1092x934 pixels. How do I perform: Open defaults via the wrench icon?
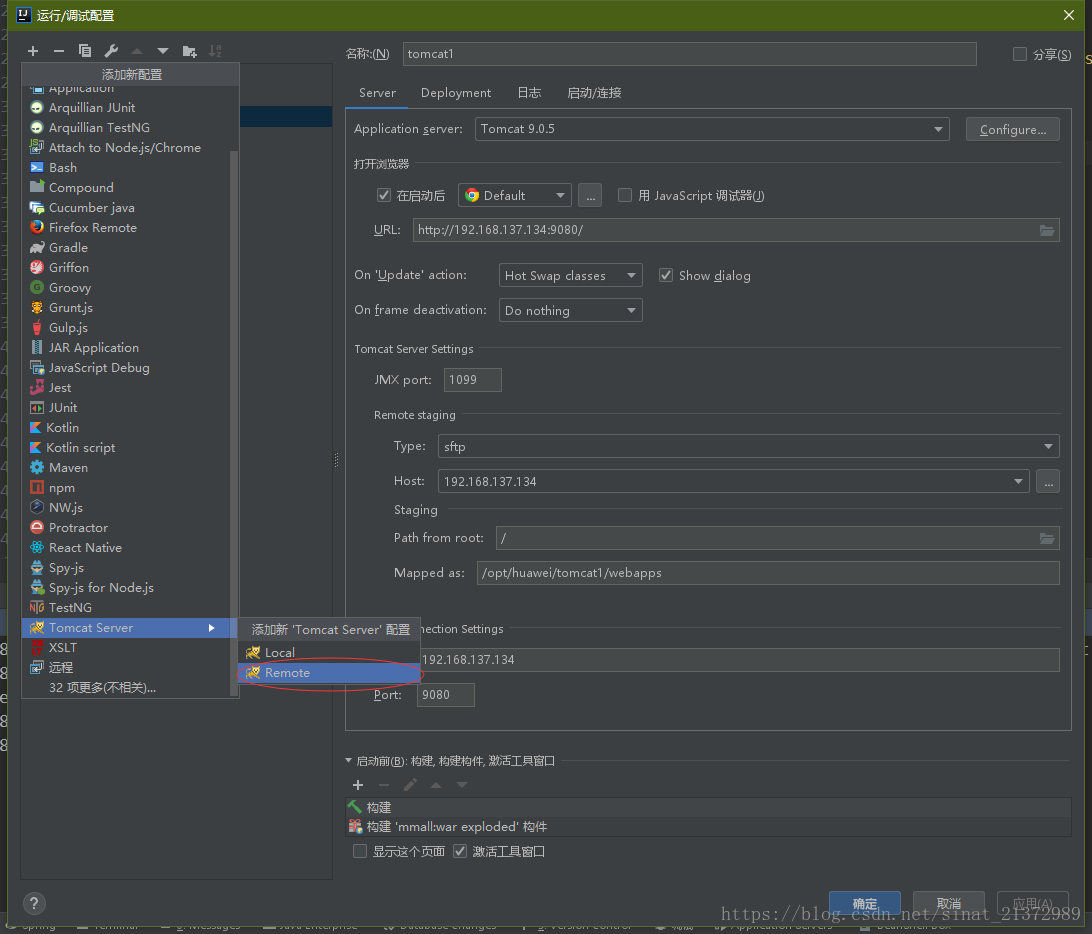(111, 51)
